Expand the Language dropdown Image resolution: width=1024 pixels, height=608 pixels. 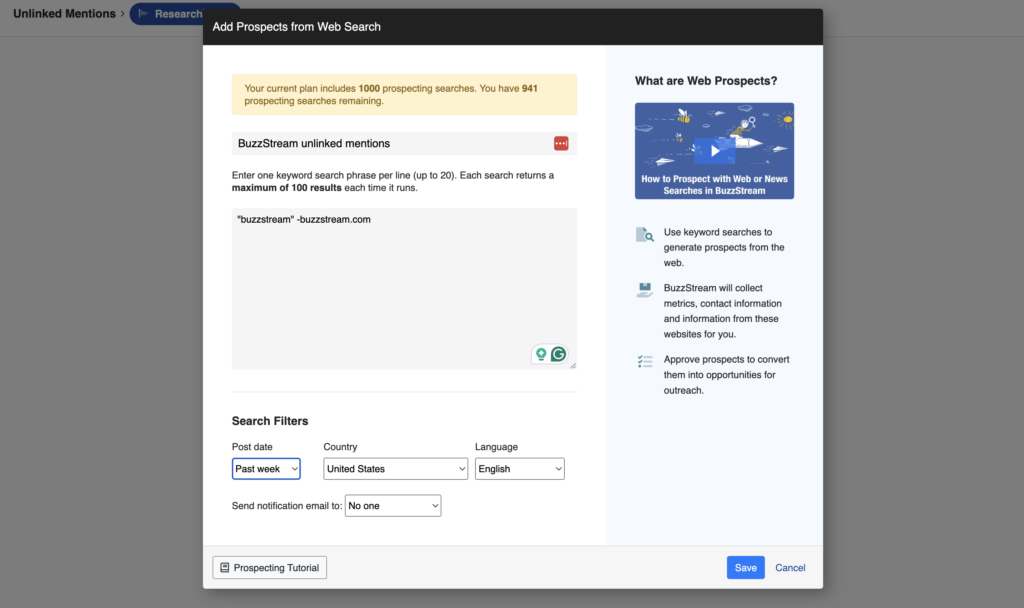(x=519, y=468)
